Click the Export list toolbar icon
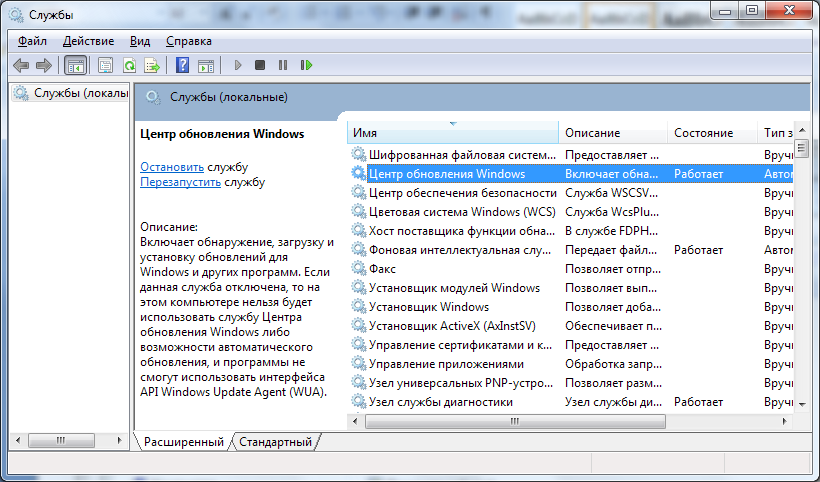 pos(152,65)
